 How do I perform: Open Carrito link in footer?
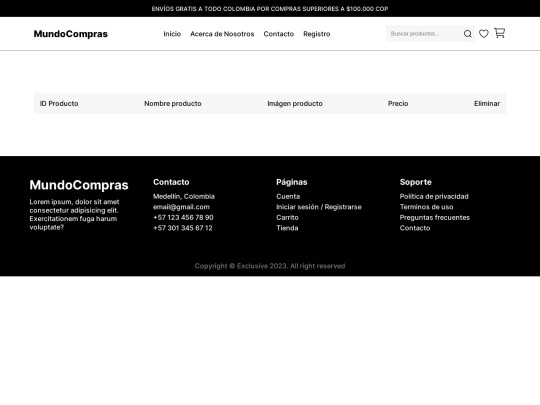coord(287,217)
